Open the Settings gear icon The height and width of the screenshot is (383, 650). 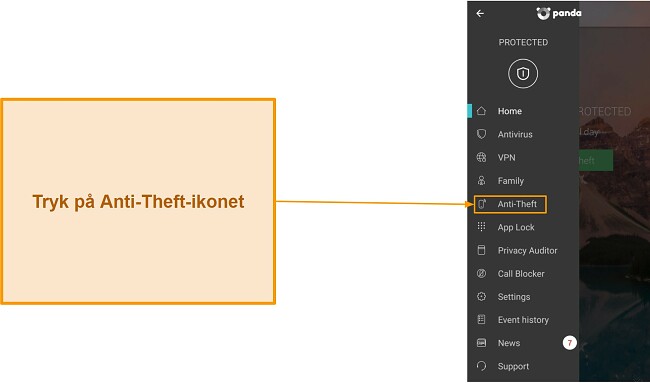tap(481, 297)
